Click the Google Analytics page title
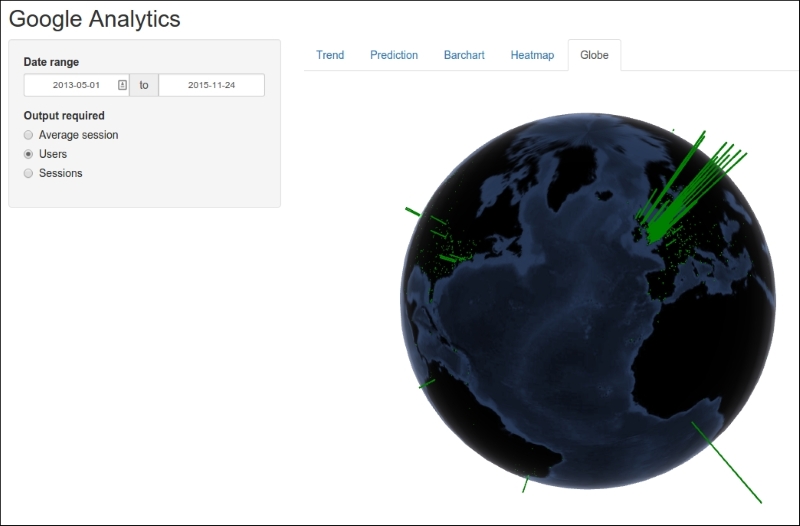This screenshot has height=526, width=800. pyautogui.click(x=94, y=19)
